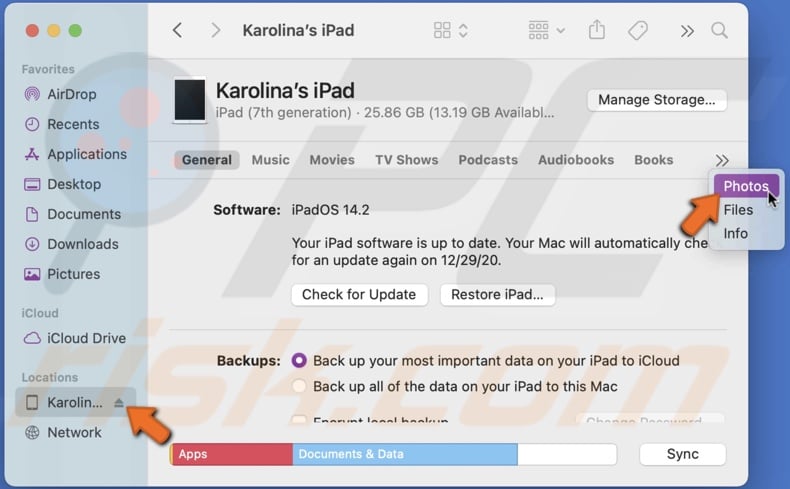Switch to the Podcasts tab
Image resolution: width=790 pixels, height=489 pixels.
tap(488, 160)
